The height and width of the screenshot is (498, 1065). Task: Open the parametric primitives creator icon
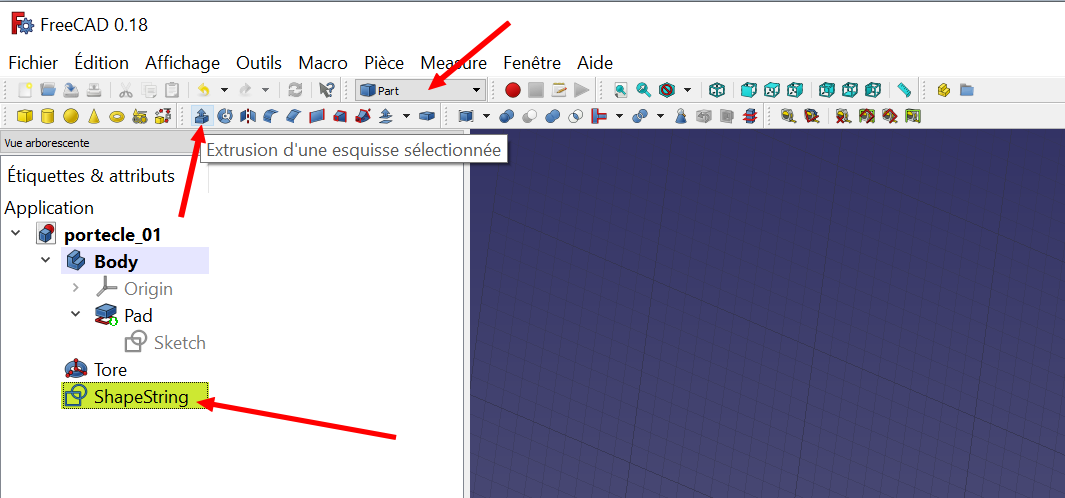[140, 116]
